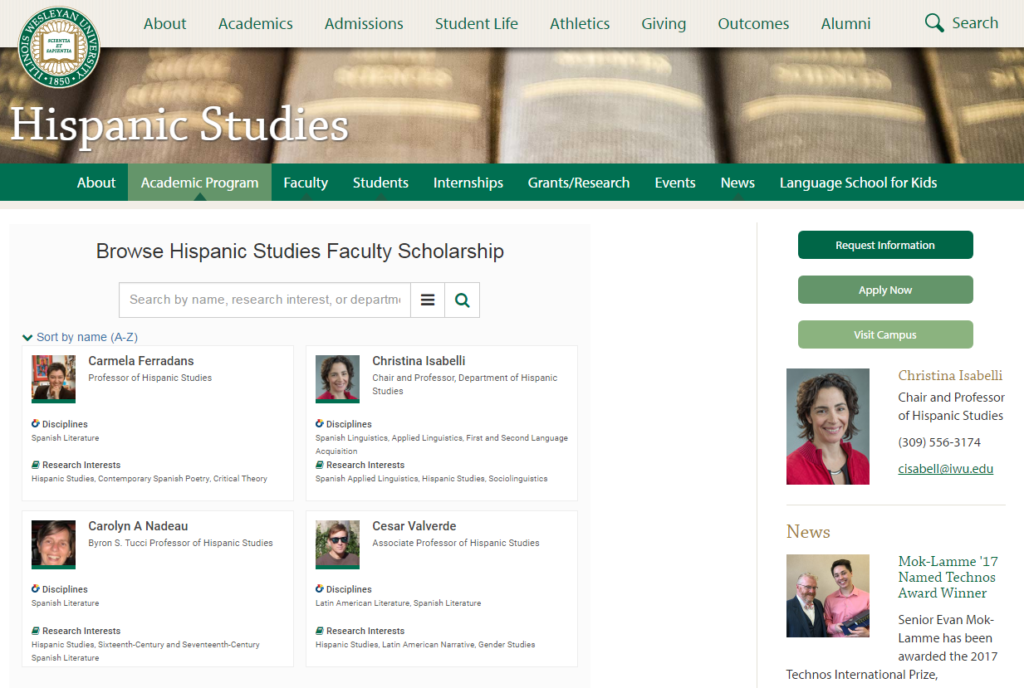Screen dimensions: 1024x688
Task: Open Carmela Ferradans profile name
Action: click(x=141, y=361)
